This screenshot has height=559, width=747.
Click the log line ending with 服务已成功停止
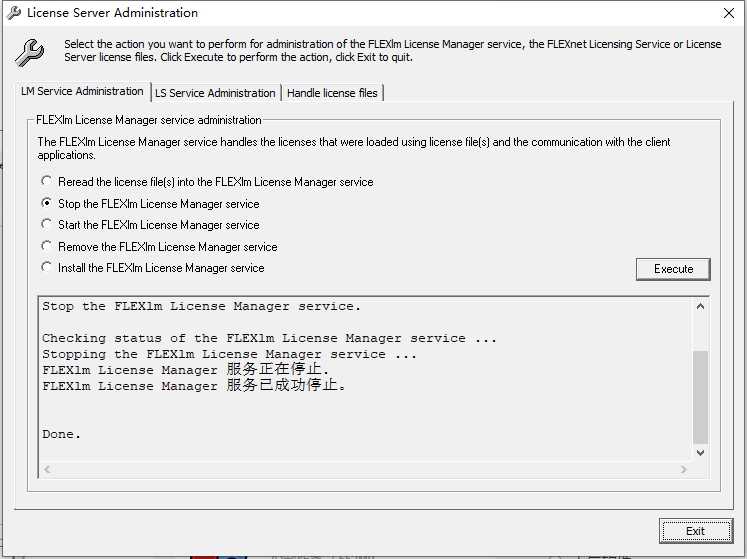(x=194, y=385)
